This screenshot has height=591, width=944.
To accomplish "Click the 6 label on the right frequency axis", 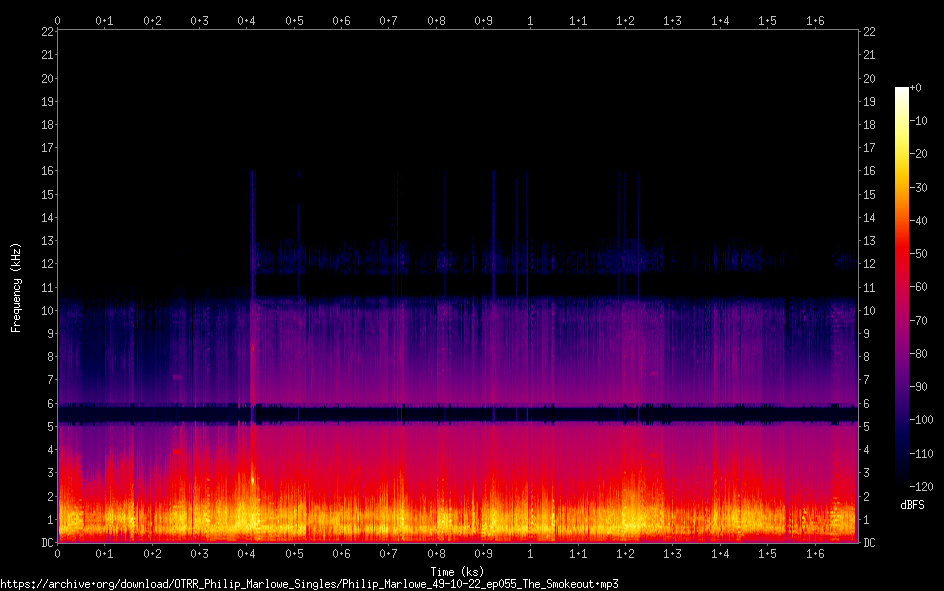I will click(x=867, y=404).
